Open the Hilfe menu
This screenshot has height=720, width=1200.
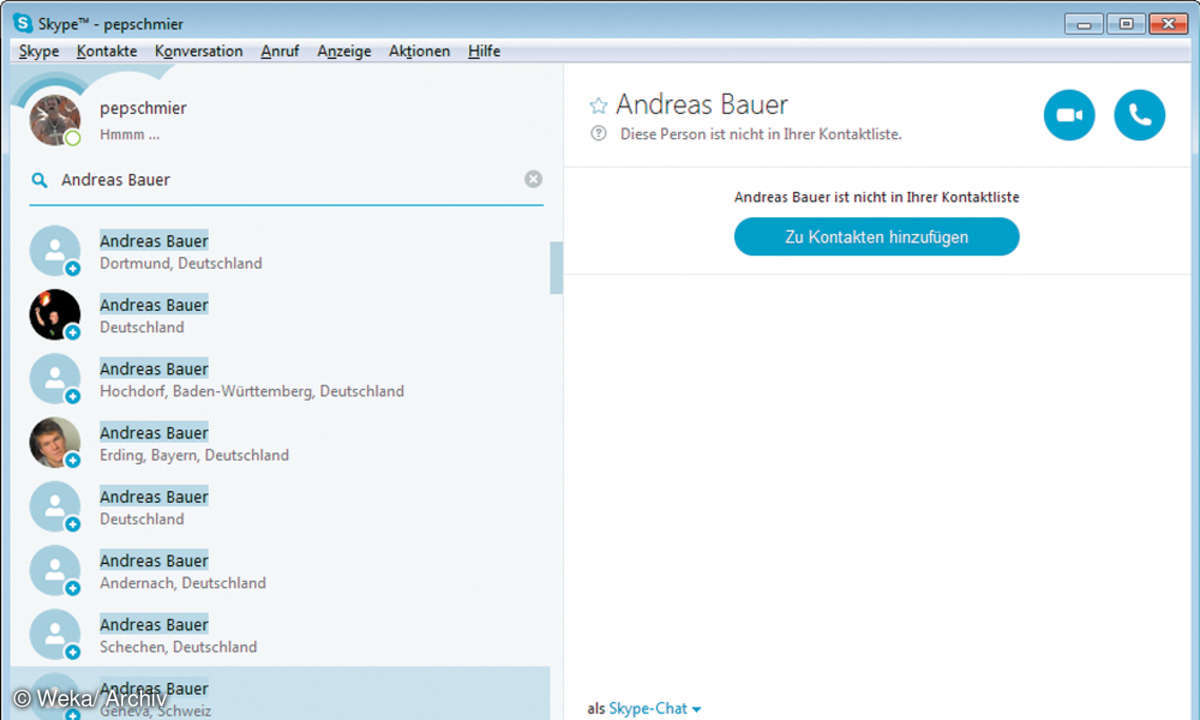[484, 51]
